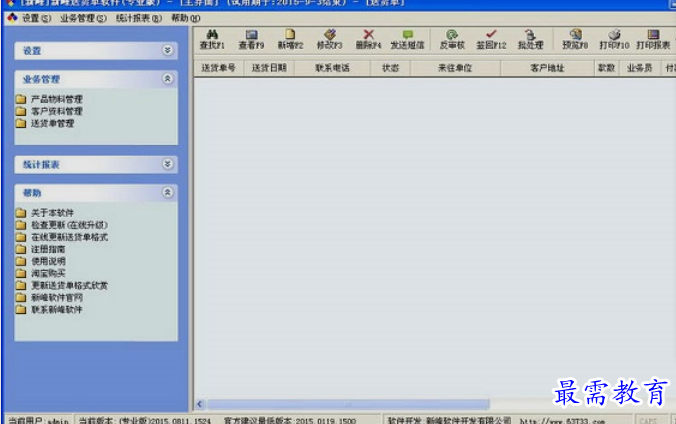Open the 设置(S) menu
676x424 pixels.
point(36,18)
